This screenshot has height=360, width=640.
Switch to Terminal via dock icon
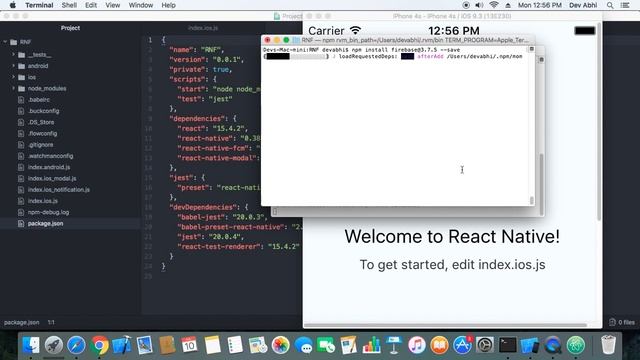(508, 345)
